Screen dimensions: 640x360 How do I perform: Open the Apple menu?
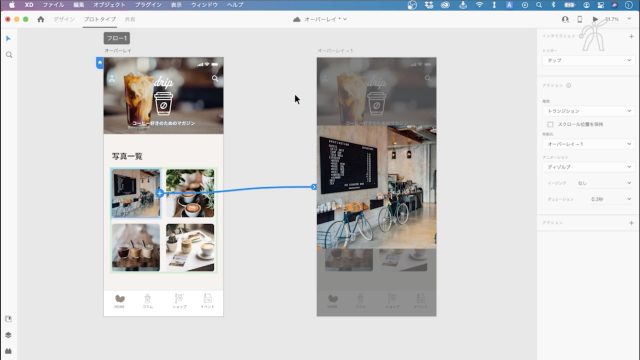tap(12, 5)
